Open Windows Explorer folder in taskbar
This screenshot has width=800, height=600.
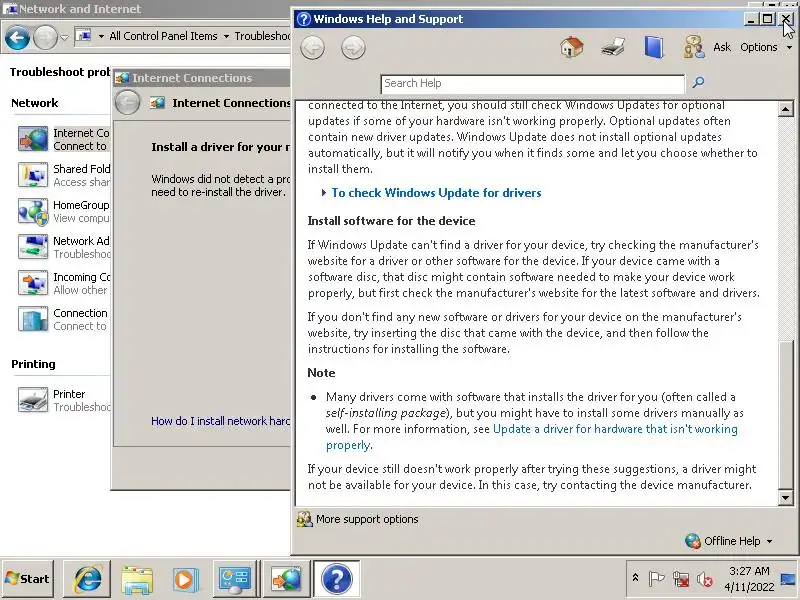137,580
